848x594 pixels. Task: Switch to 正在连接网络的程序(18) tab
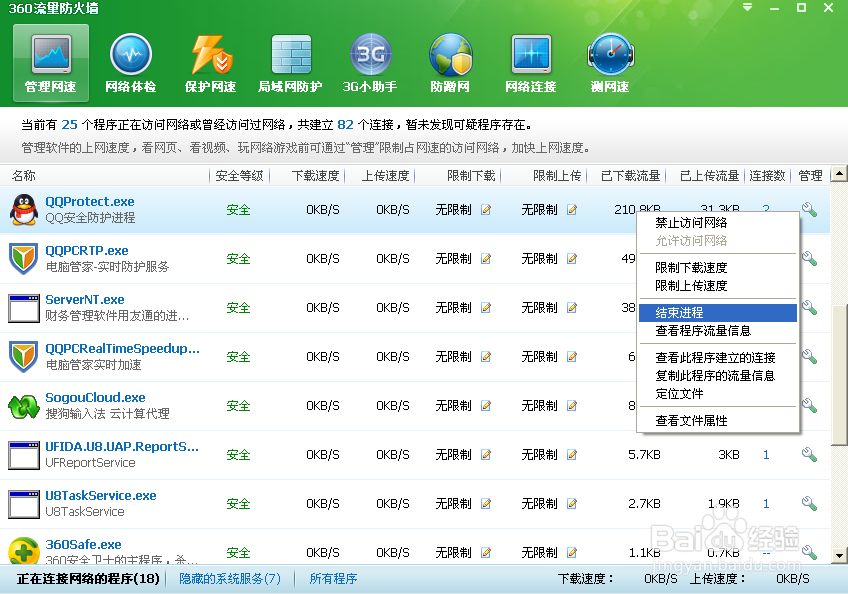[x=88, y=579]
